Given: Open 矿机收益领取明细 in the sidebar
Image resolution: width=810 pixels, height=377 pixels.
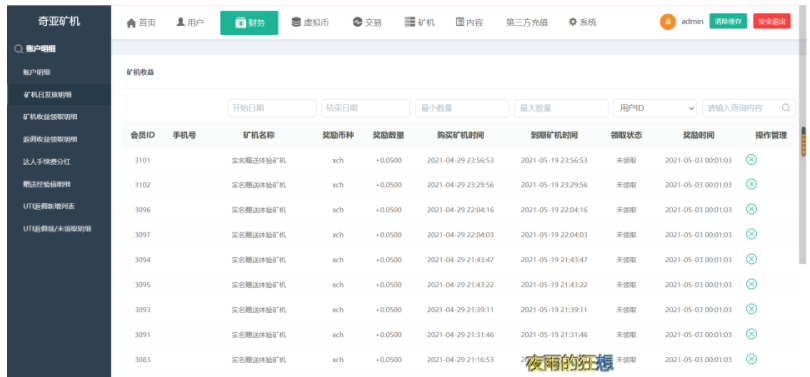Looking at the screenshot, I should (x=50, y=117).
